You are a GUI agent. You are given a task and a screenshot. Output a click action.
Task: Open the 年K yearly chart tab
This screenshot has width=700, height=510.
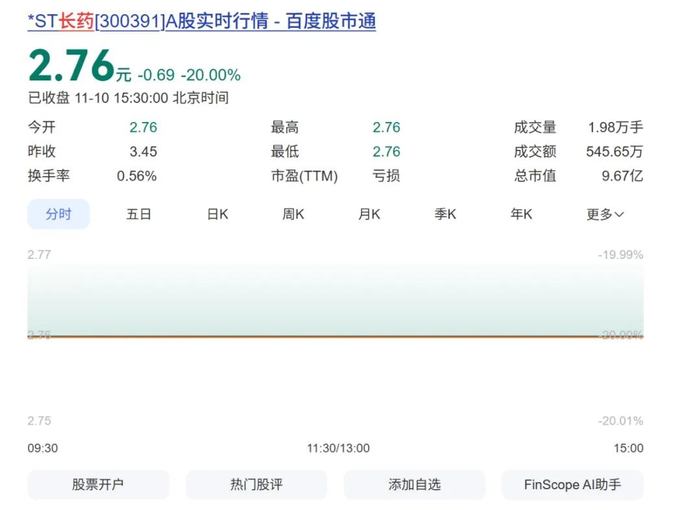click(521, 214)
